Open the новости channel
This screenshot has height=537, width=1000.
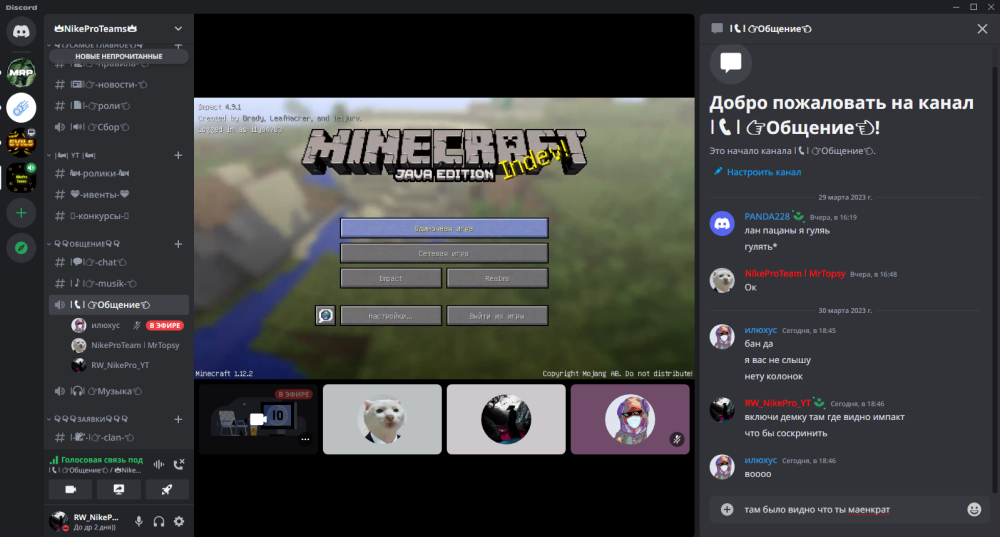point(119,84)
